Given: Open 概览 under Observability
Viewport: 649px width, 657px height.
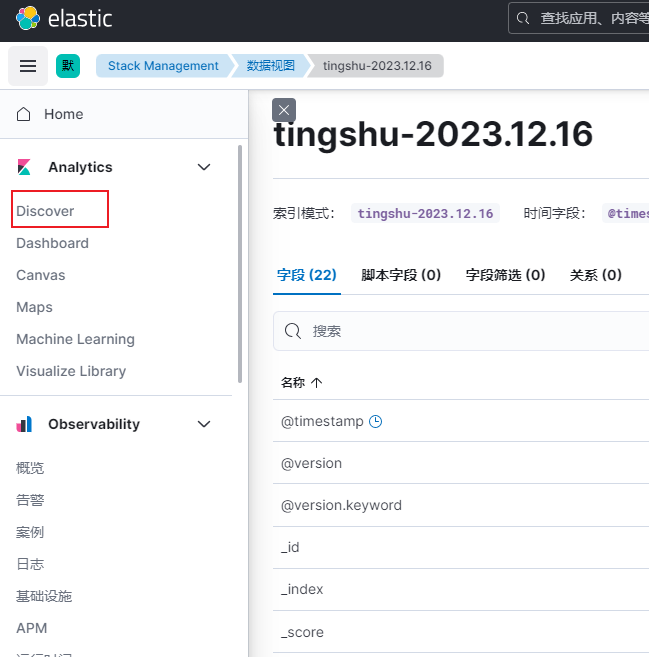Looking at the screenshot, I should pyautogui.click(x=30, y=468).
